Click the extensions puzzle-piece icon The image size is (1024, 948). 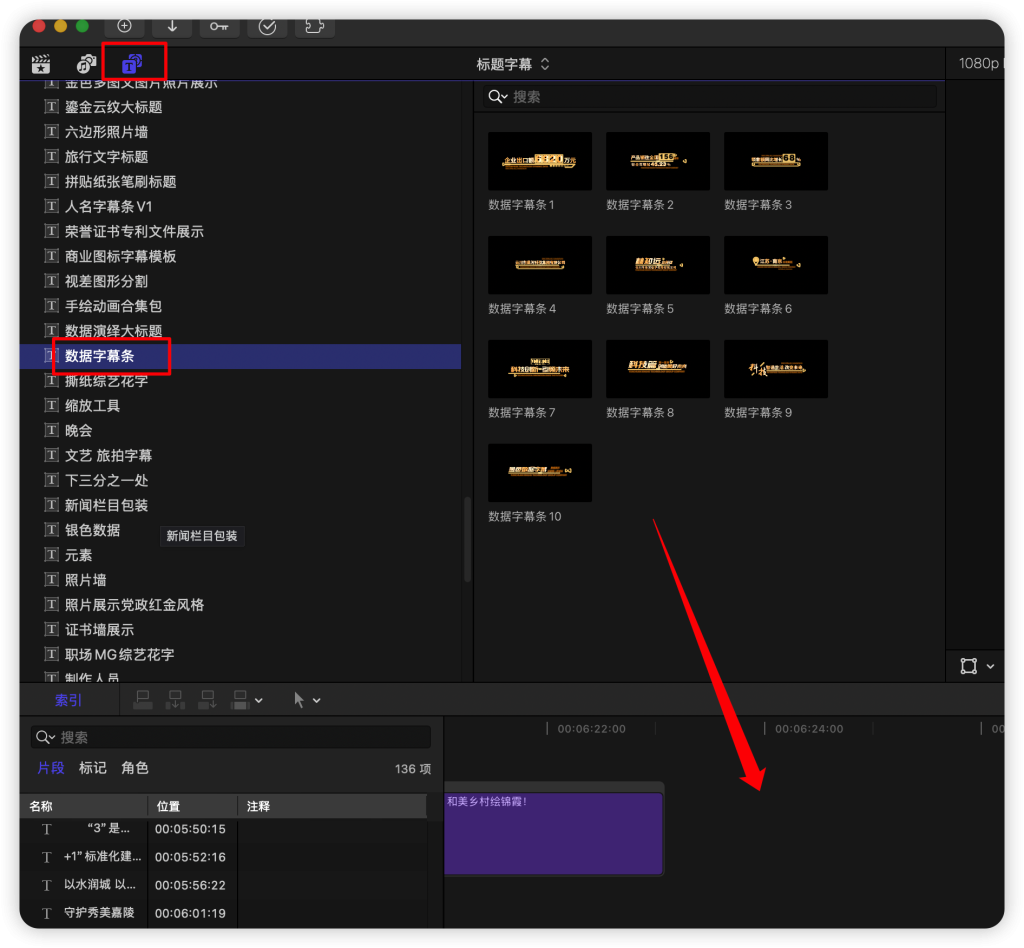coord(315,26)
